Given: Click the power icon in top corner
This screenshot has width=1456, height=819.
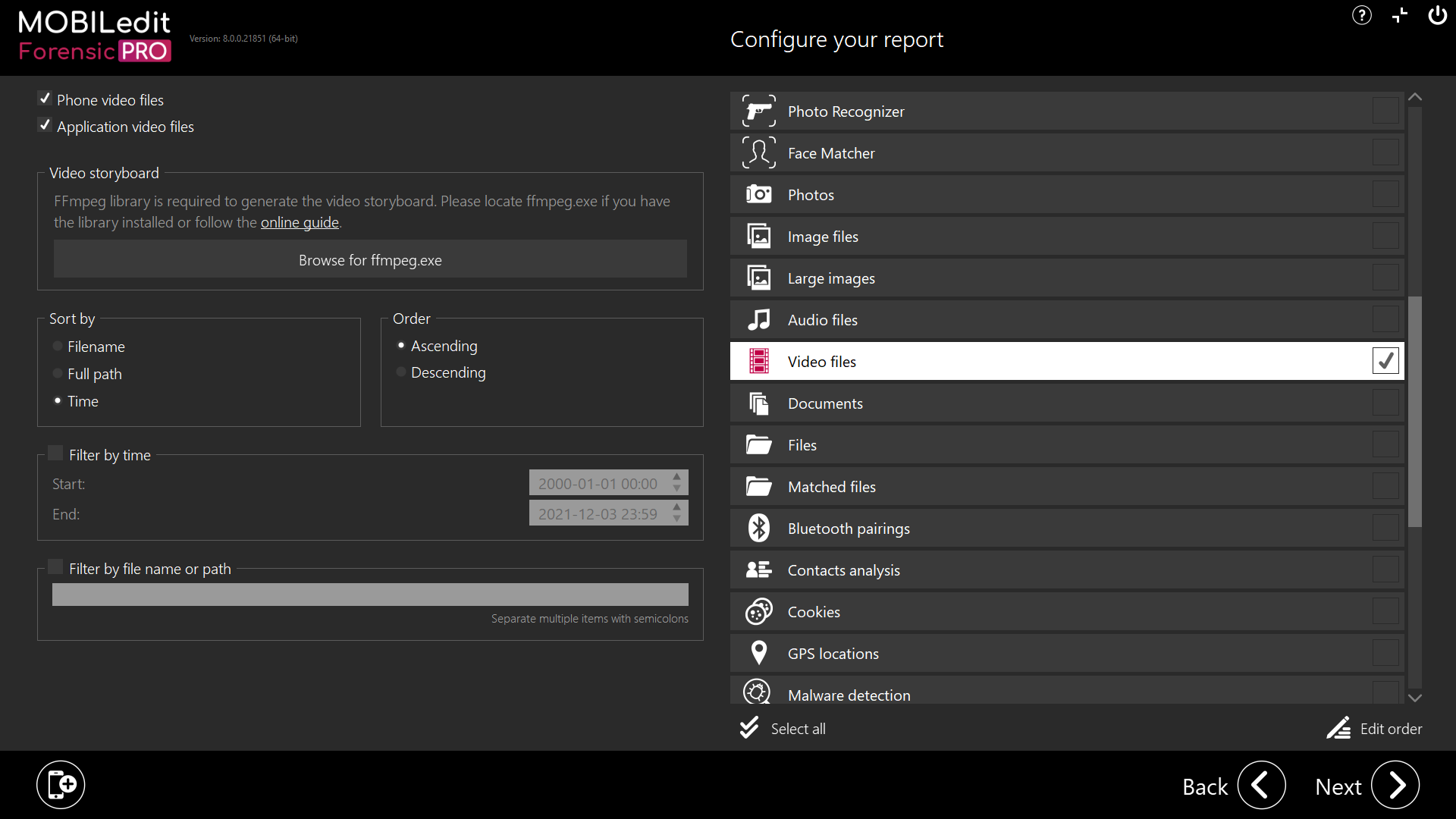Looking at the screenshot, I should 1437,15.
